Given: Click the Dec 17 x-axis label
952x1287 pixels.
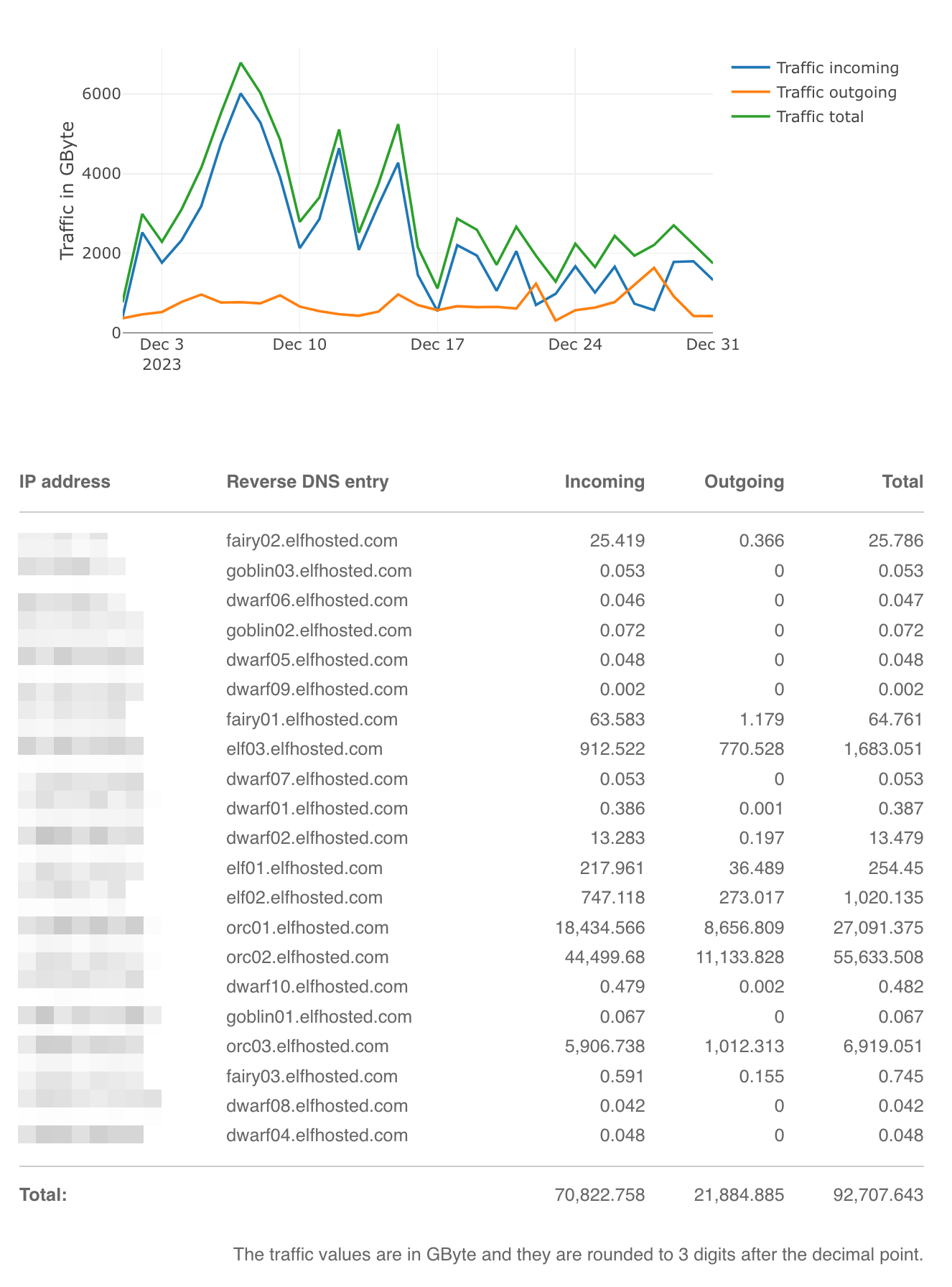Looking at the screenshot, I should coord(437,345).
